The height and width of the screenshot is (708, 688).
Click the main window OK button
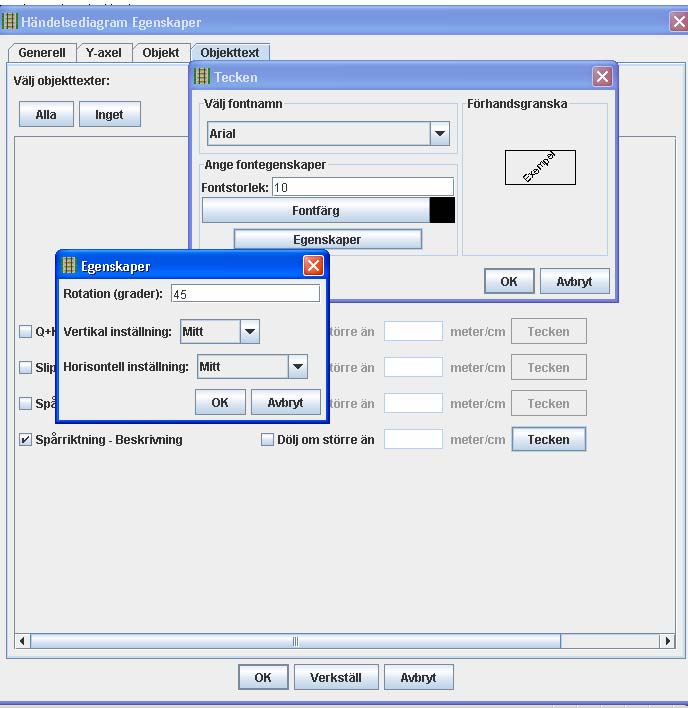click(263, 677)
